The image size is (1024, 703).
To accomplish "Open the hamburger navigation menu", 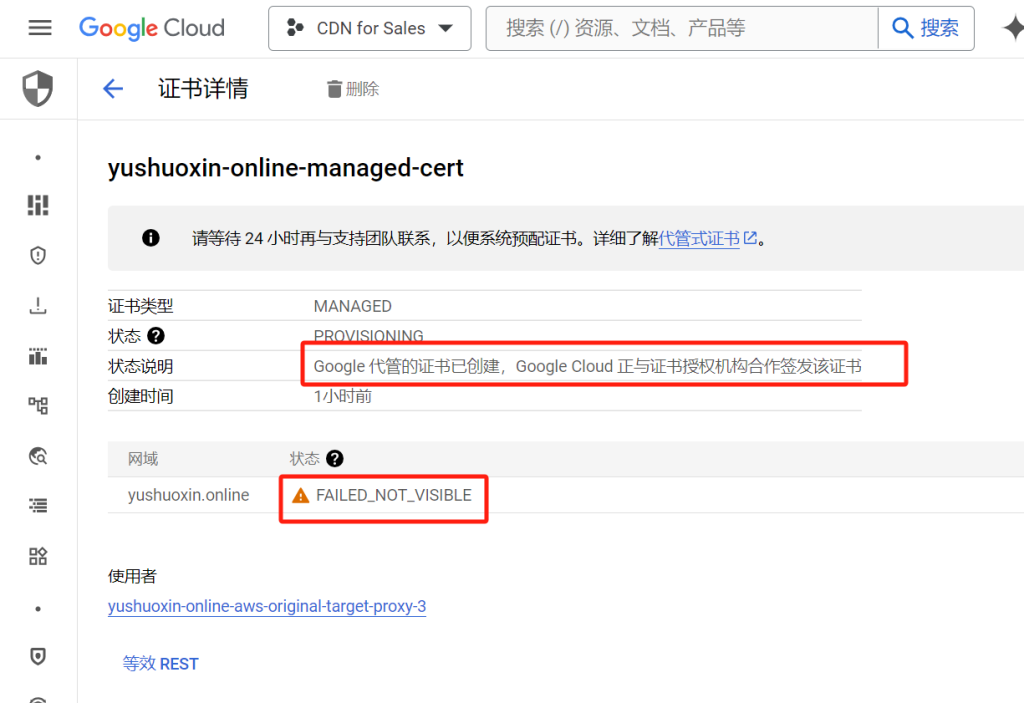I will coord(40,28).
